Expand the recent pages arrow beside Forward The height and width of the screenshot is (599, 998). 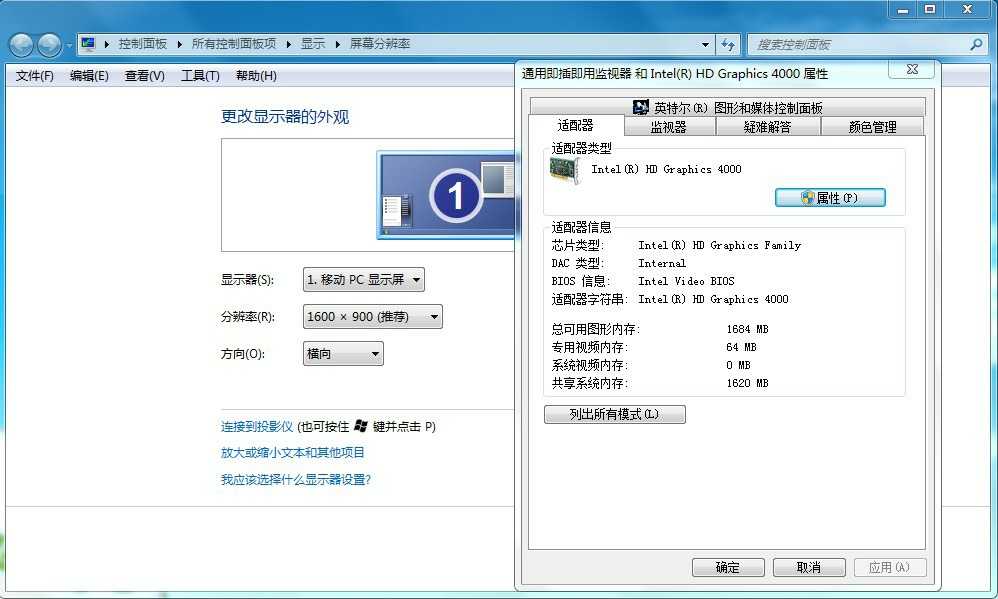pos(69,45)
